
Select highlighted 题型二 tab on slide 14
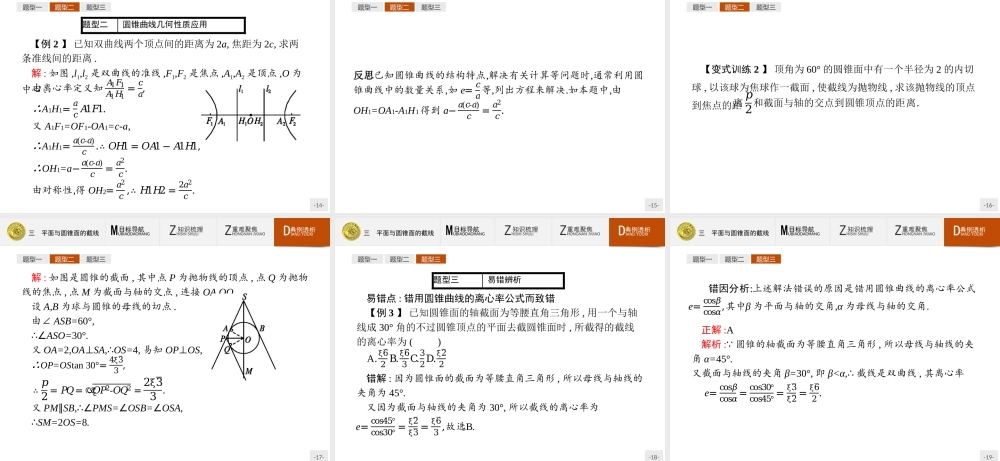64,7
